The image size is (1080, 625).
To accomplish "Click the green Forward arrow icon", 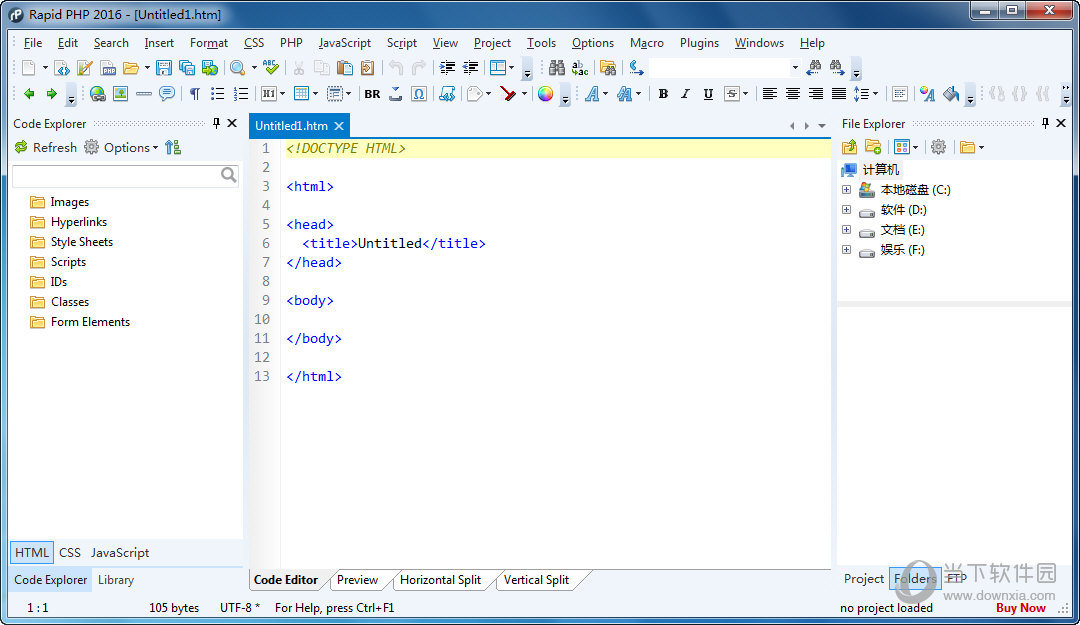I will point(52,94).
